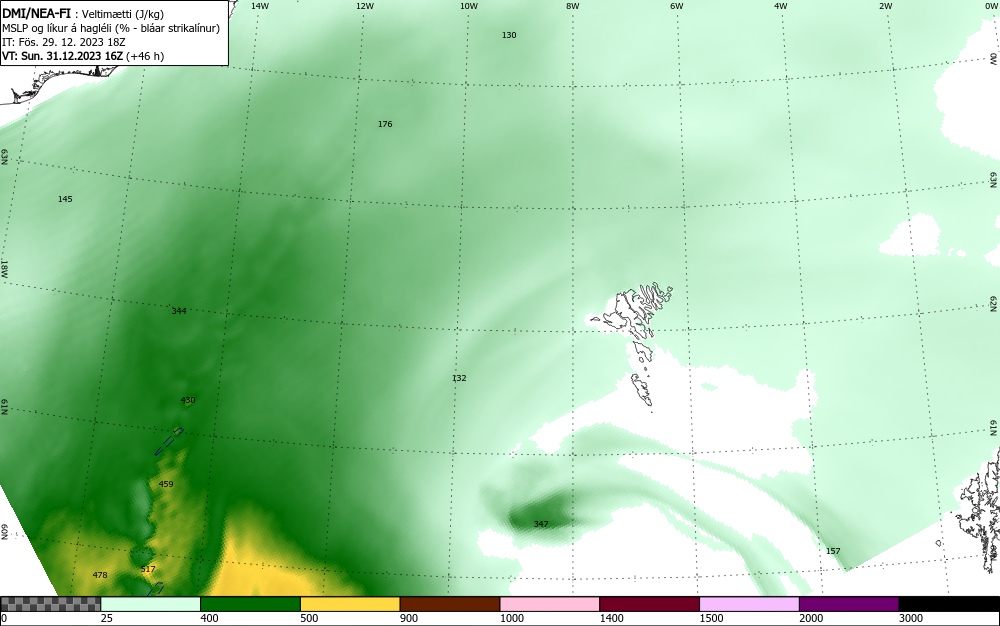Click the legend label 500
This screenshot has height=626, width=1000.
tap(309, 618)
